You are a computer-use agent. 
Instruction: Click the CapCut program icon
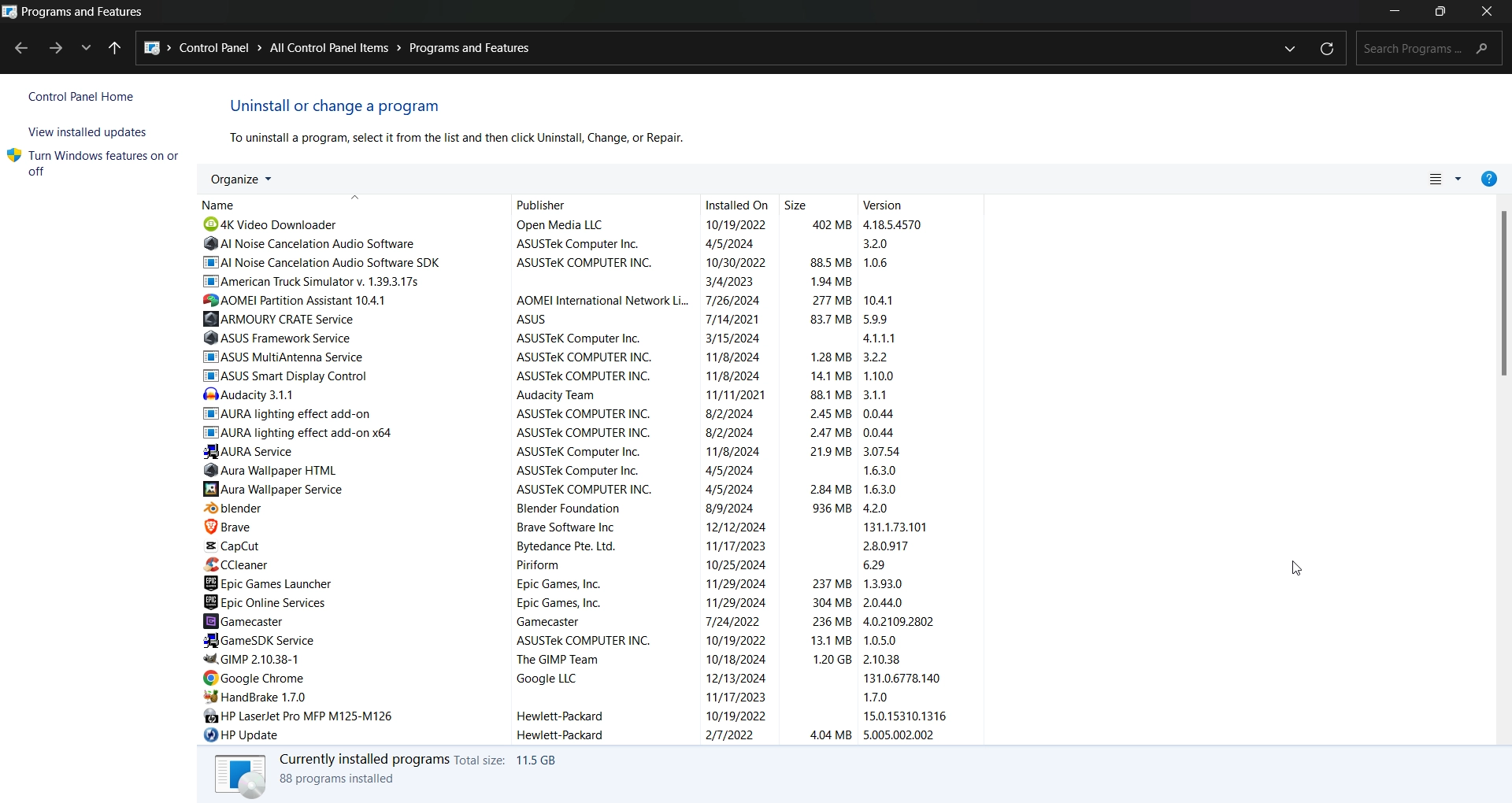[210, 546]
